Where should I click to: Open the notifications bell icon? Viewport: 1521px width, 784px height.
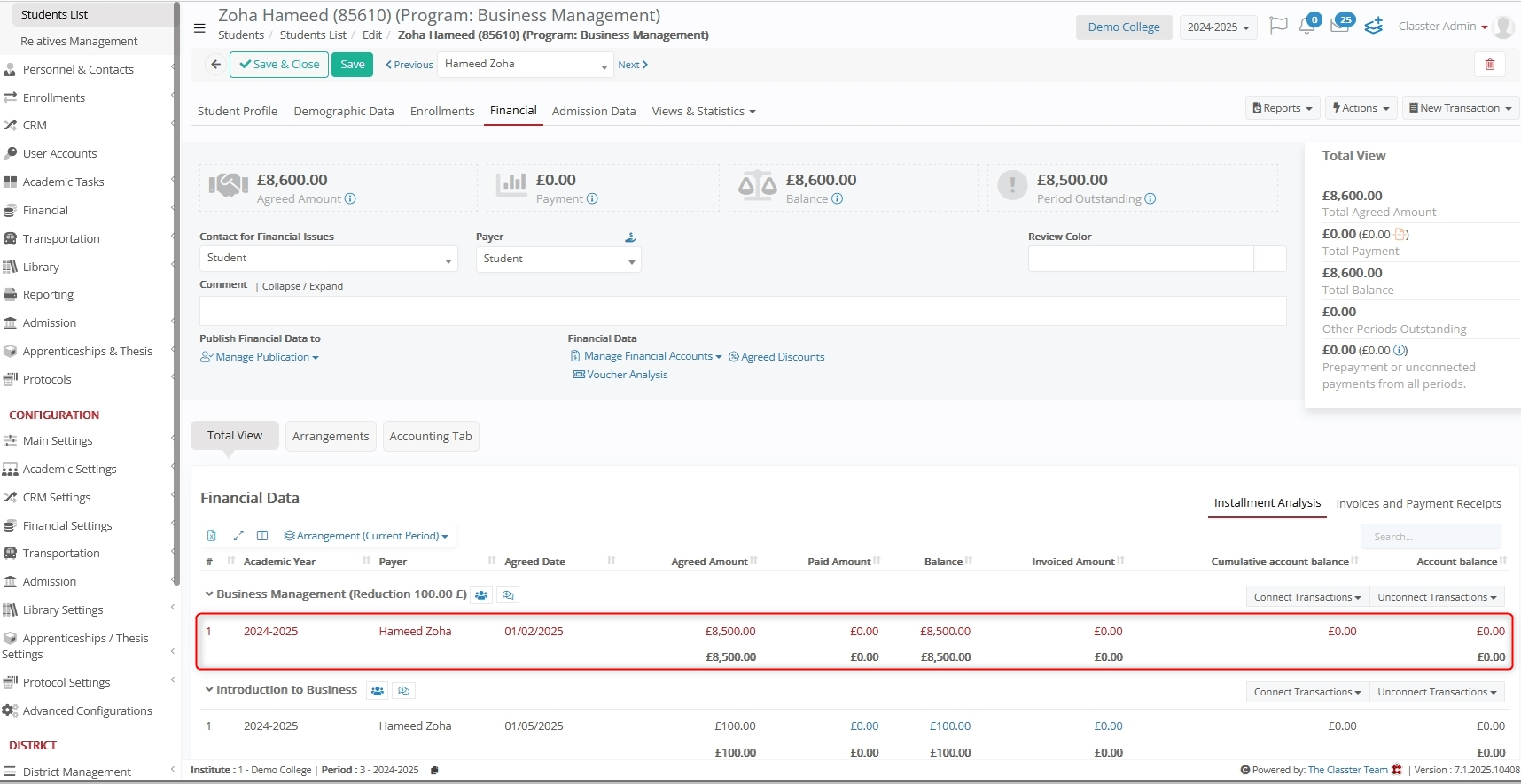(1306, 27)
